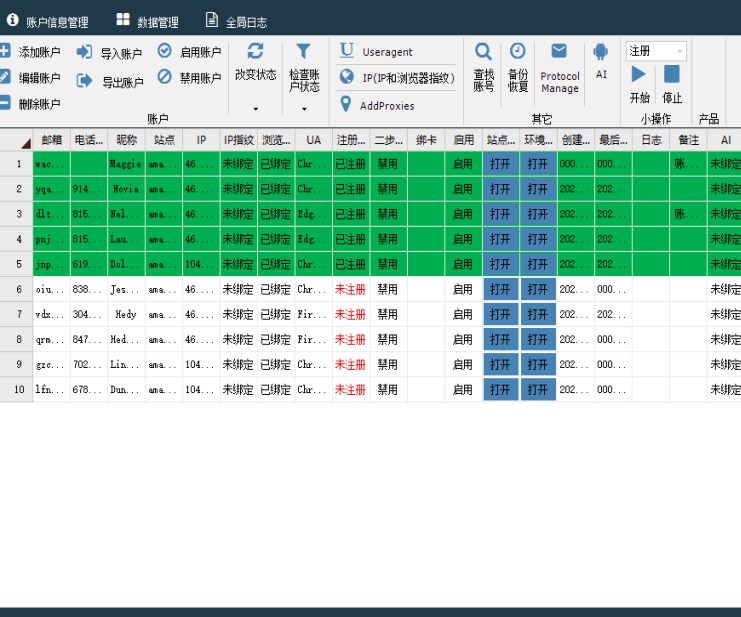Select row header number 2
The width and height of the screenshot is (741, 617).
click(x=18, y=189)
